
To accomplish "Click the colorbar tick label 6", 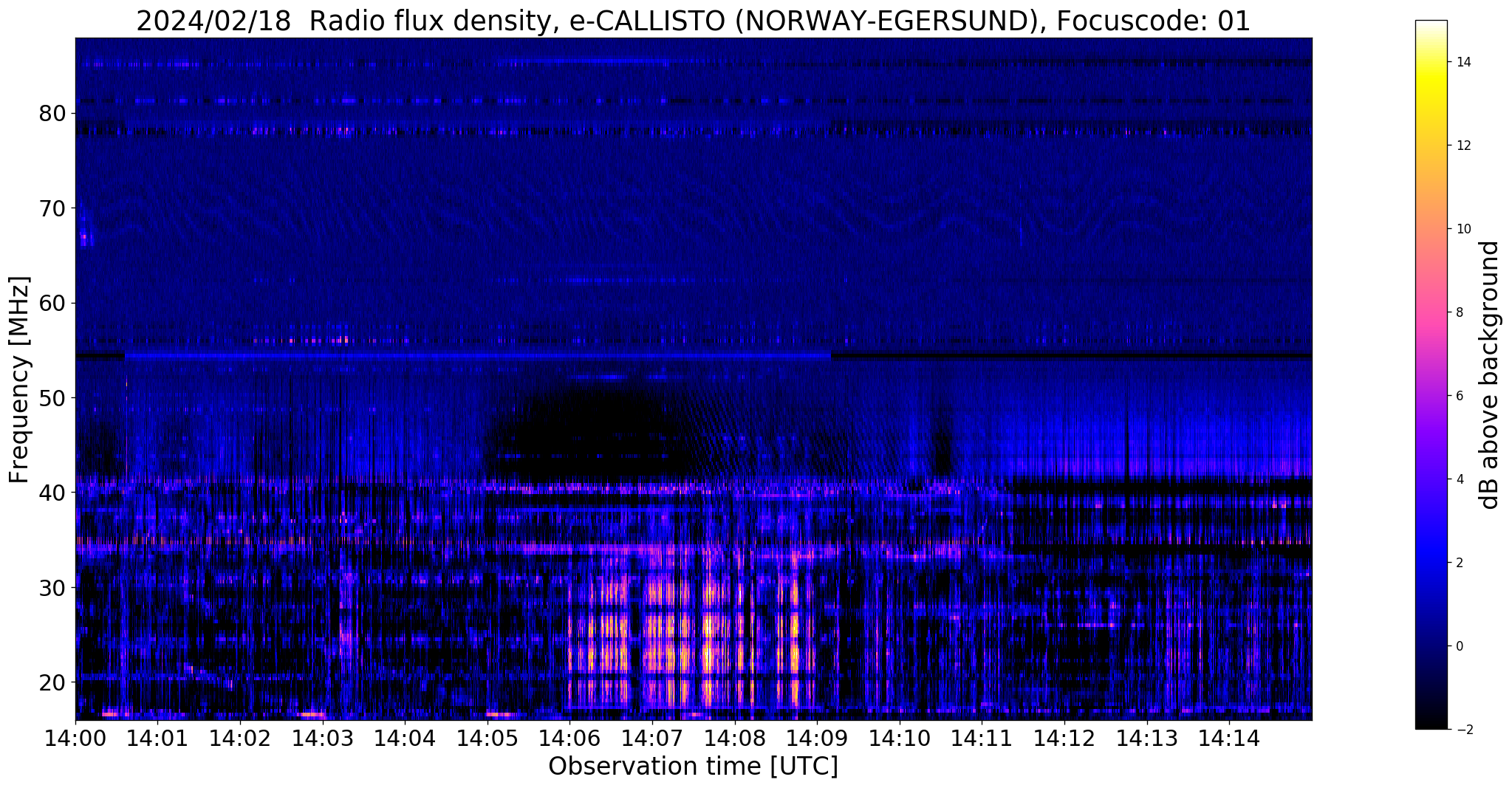I will [x=1460, y=396].
